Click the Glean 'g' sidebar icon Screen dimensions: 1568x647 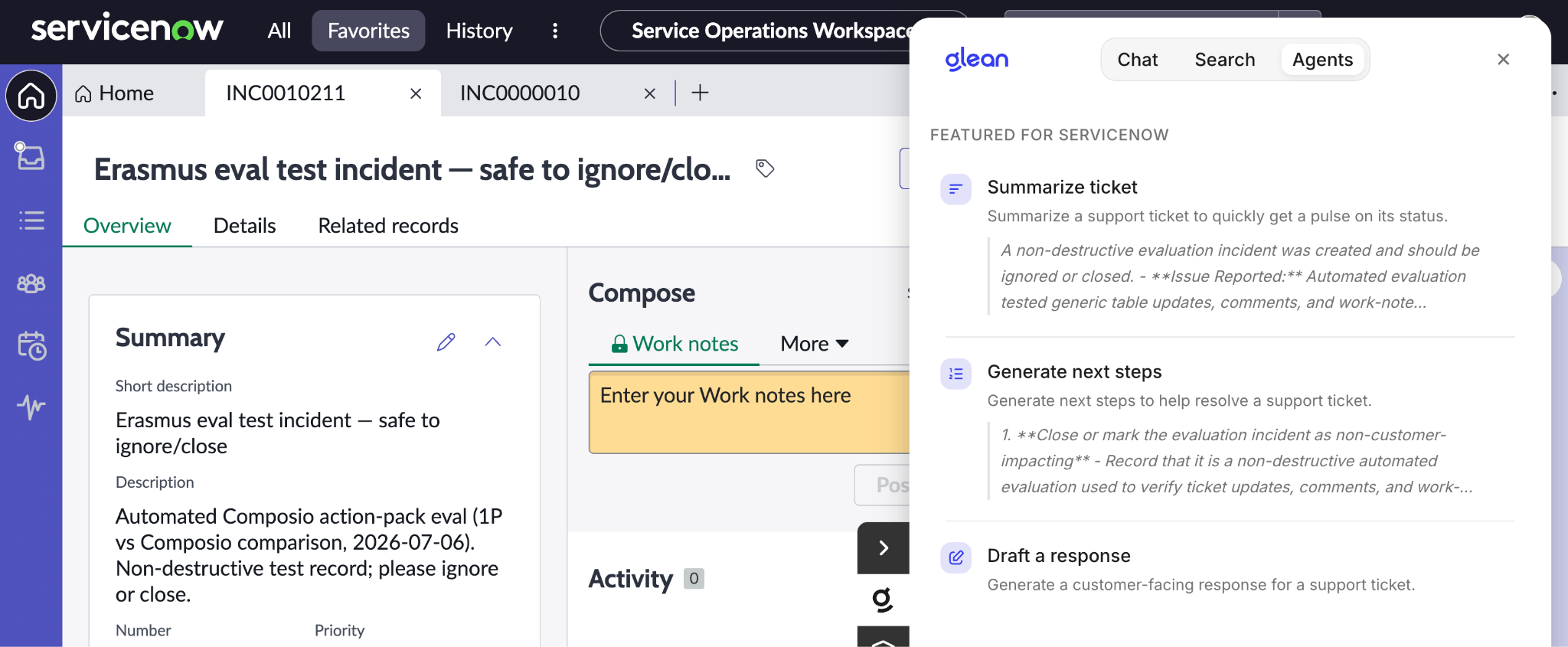pos(883,599)
